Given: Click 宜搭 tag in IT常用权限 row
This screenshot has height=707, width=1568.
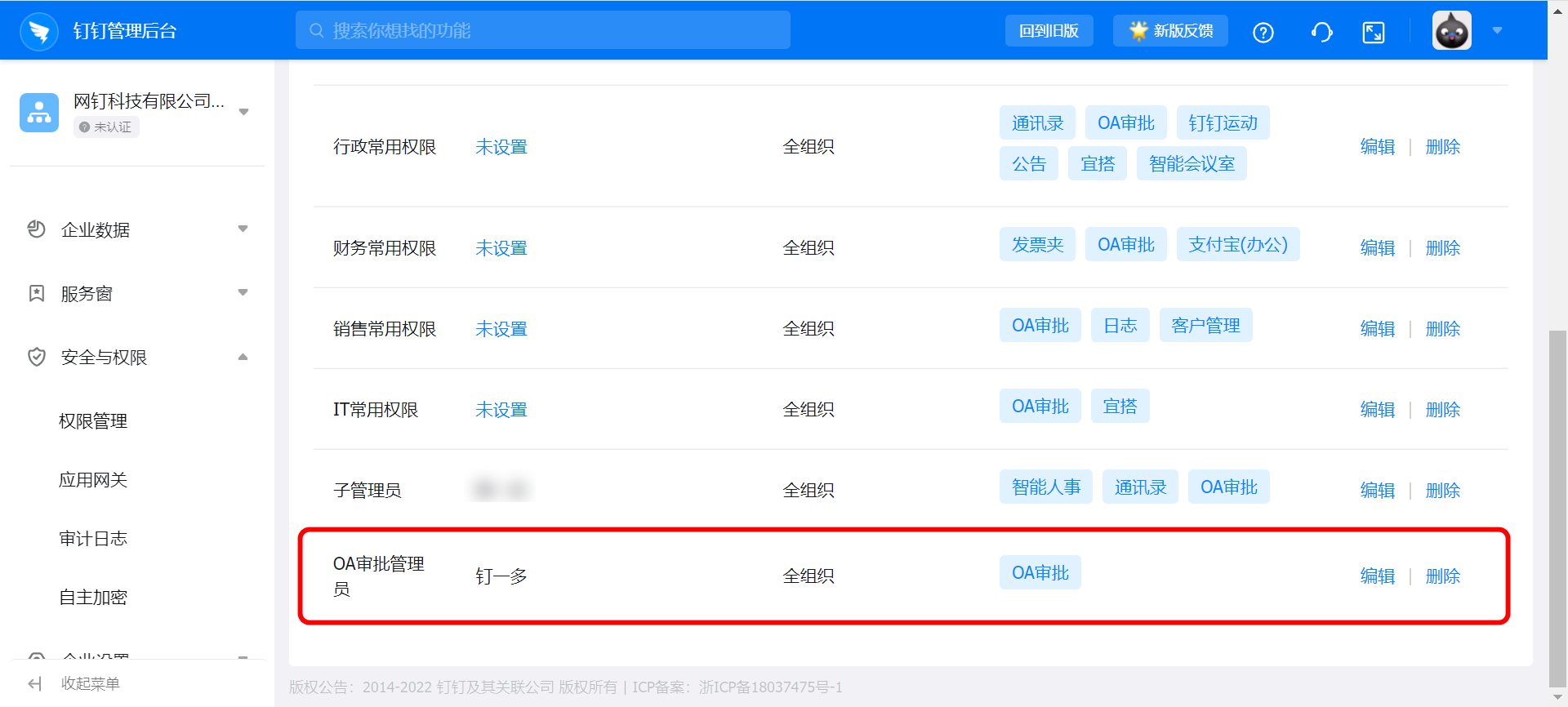Looking at the screenshot, I should (x=1120, y=407).
